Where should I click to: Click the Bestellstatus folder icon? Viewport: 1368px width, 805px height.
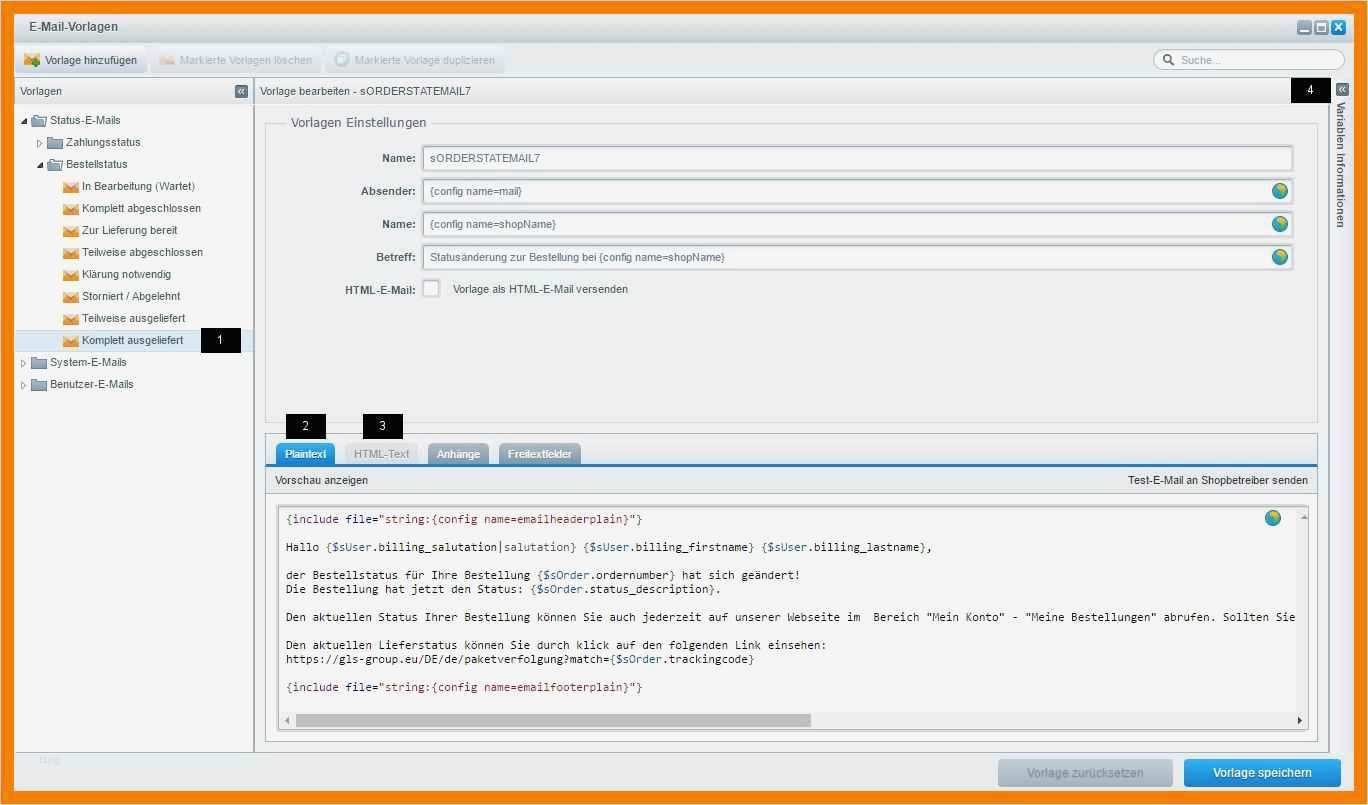(x=55, y=164)
